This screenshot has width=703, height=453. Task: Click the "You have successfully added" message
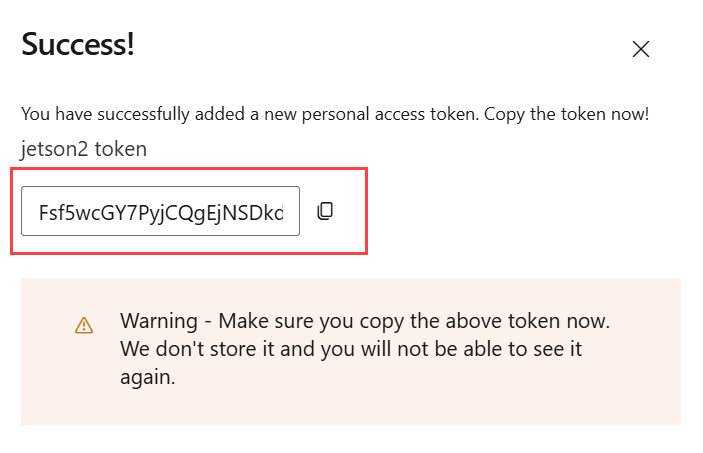pos(250,114)
